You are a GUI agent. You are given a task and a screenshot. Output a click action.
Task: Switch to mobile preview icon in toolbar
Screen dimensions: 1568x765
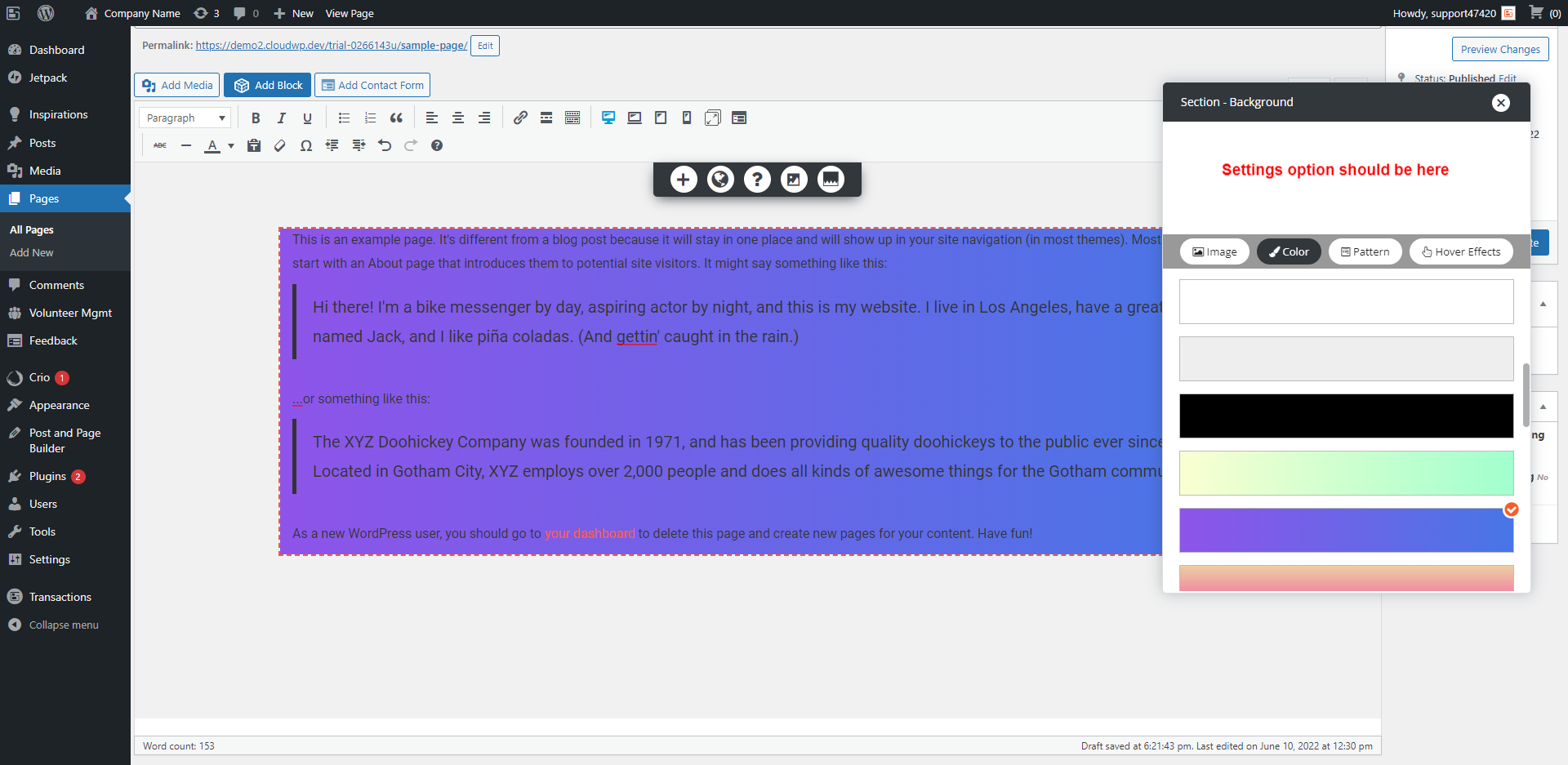[x=686, y=117]
